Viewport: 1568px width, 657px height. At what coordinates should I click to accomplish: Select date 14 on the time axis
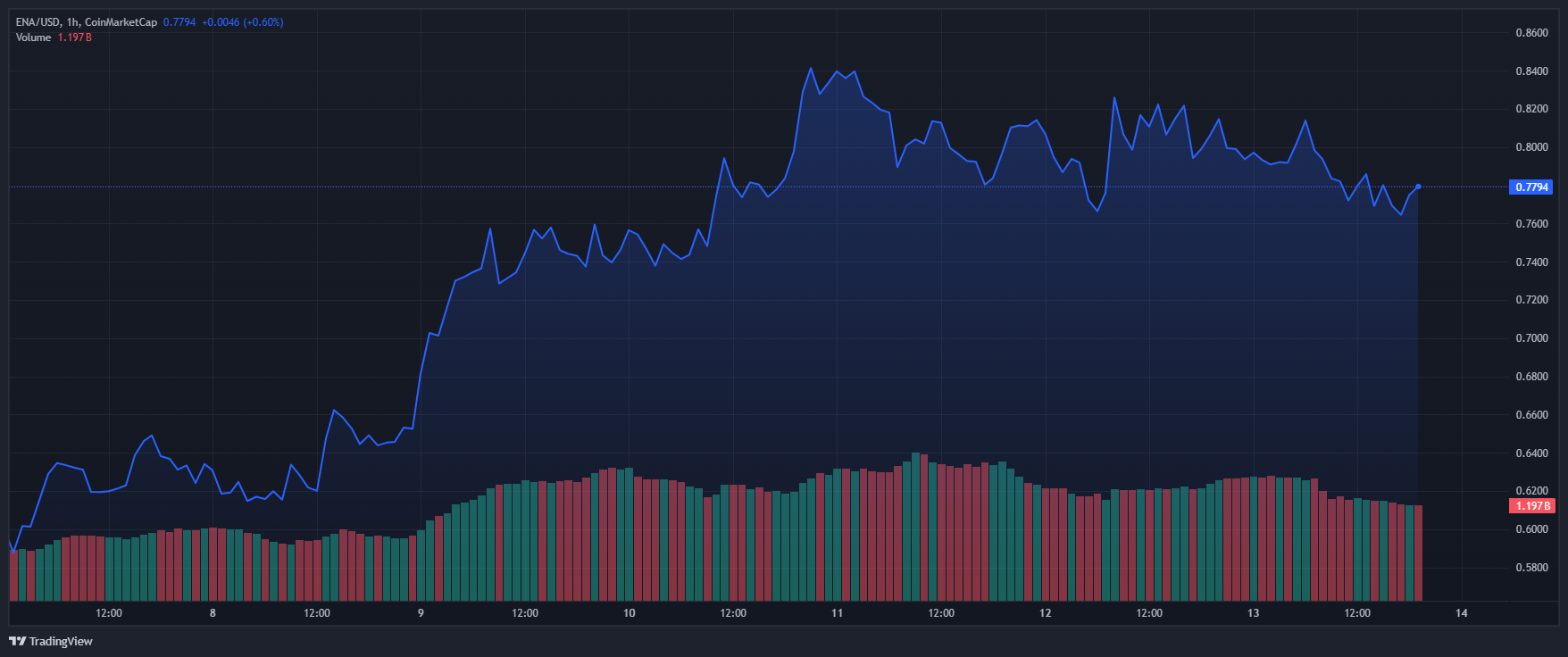(1461, 613)
